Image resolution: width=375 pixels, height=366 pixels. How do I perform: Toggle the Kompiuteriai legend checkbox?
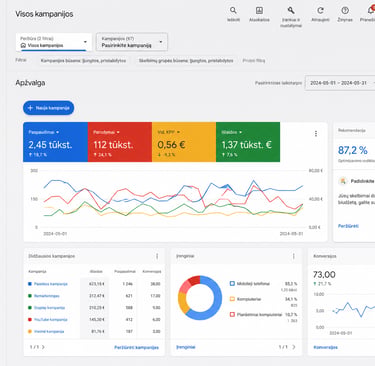[232, 299]
